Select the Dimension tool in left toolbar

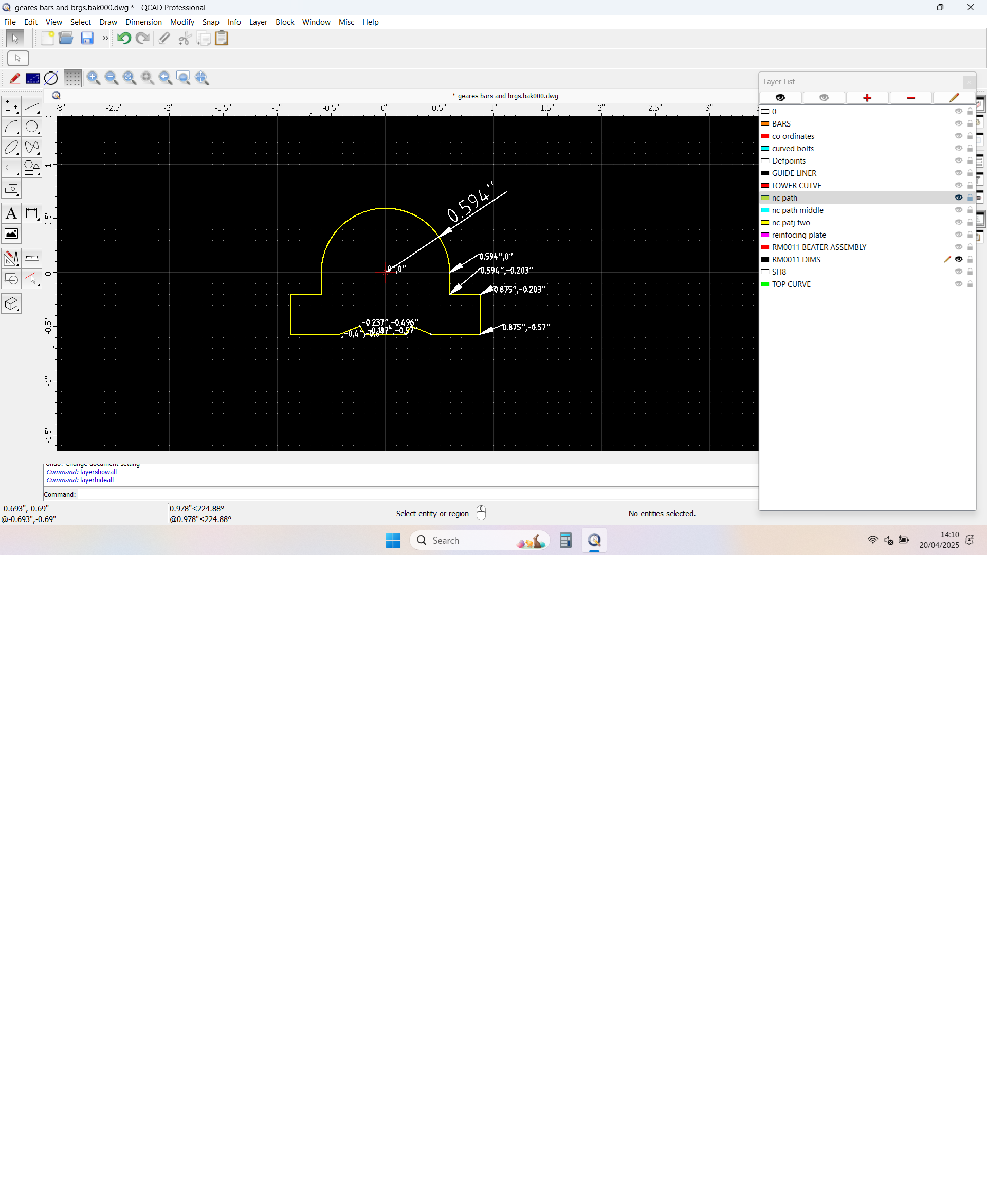(x=32, y=214)
